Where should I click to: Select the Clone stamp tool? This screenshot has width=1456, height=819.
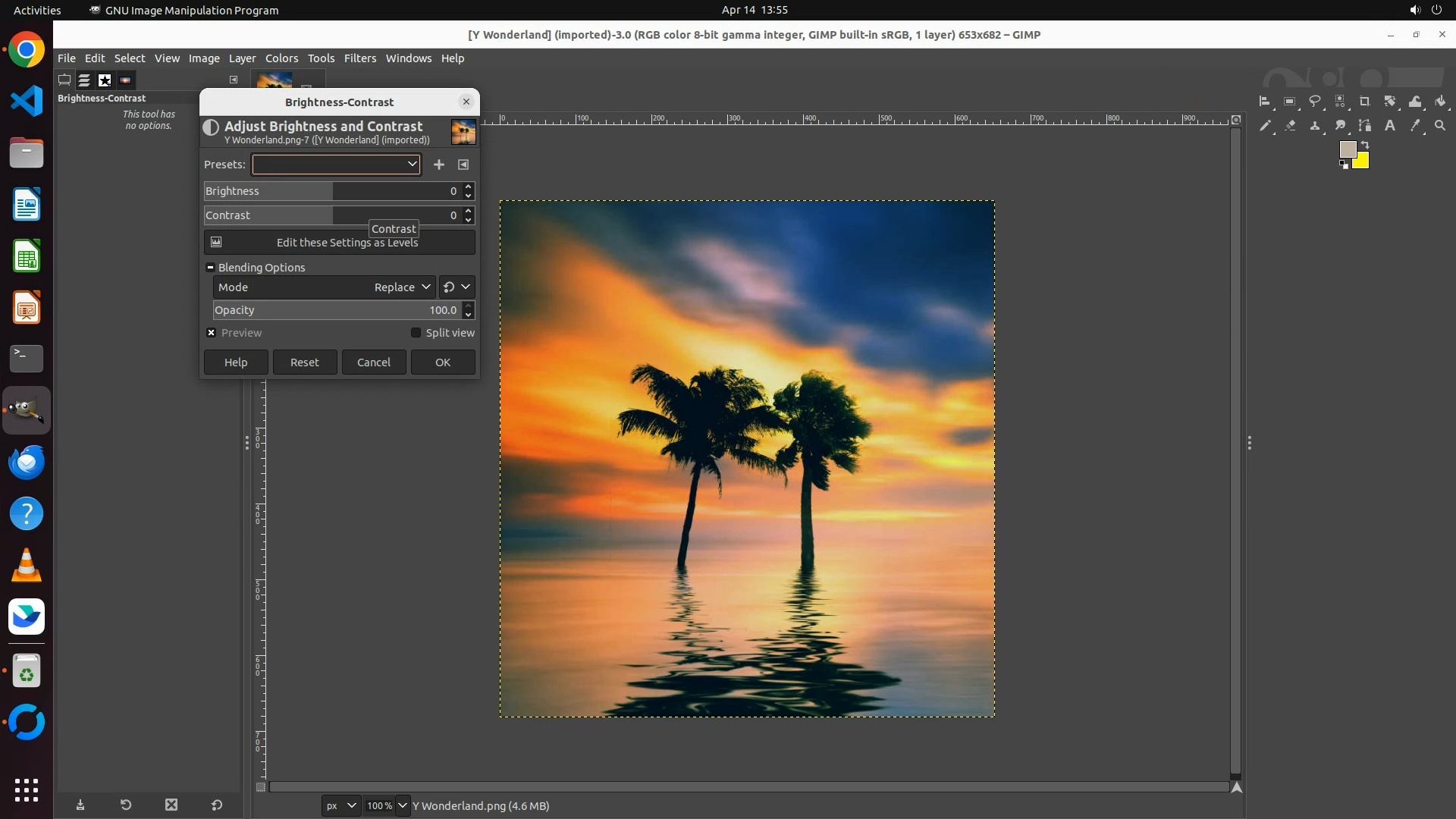[1315, 126]
